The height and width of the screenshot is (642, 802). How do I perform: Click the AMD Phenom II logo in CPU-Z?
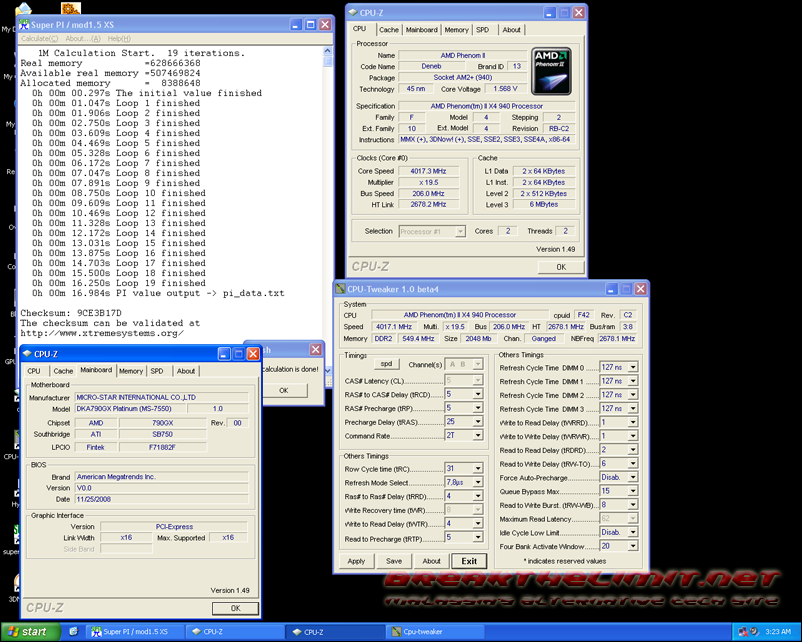pos(551,71)
